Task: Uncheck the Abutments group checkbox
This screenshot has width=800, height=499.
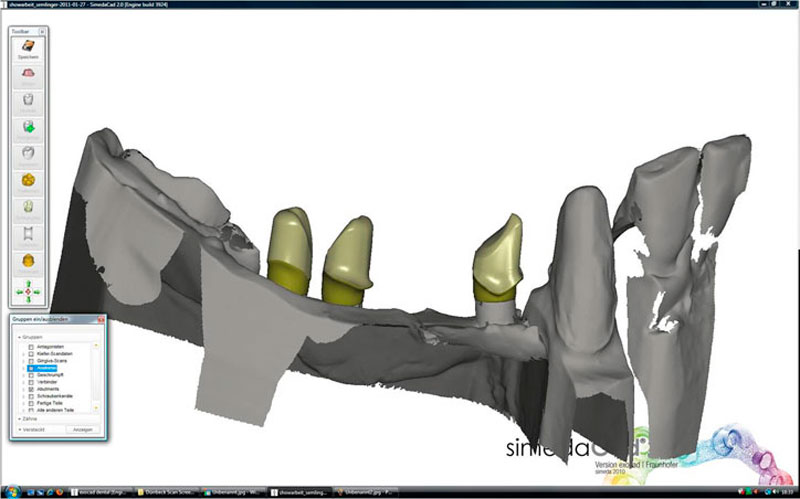Action: 31,388
